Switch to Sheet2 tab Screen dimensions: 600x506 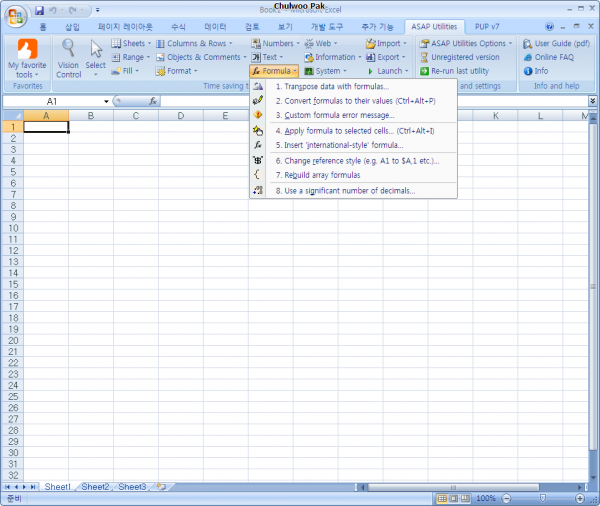pos(95,487)
